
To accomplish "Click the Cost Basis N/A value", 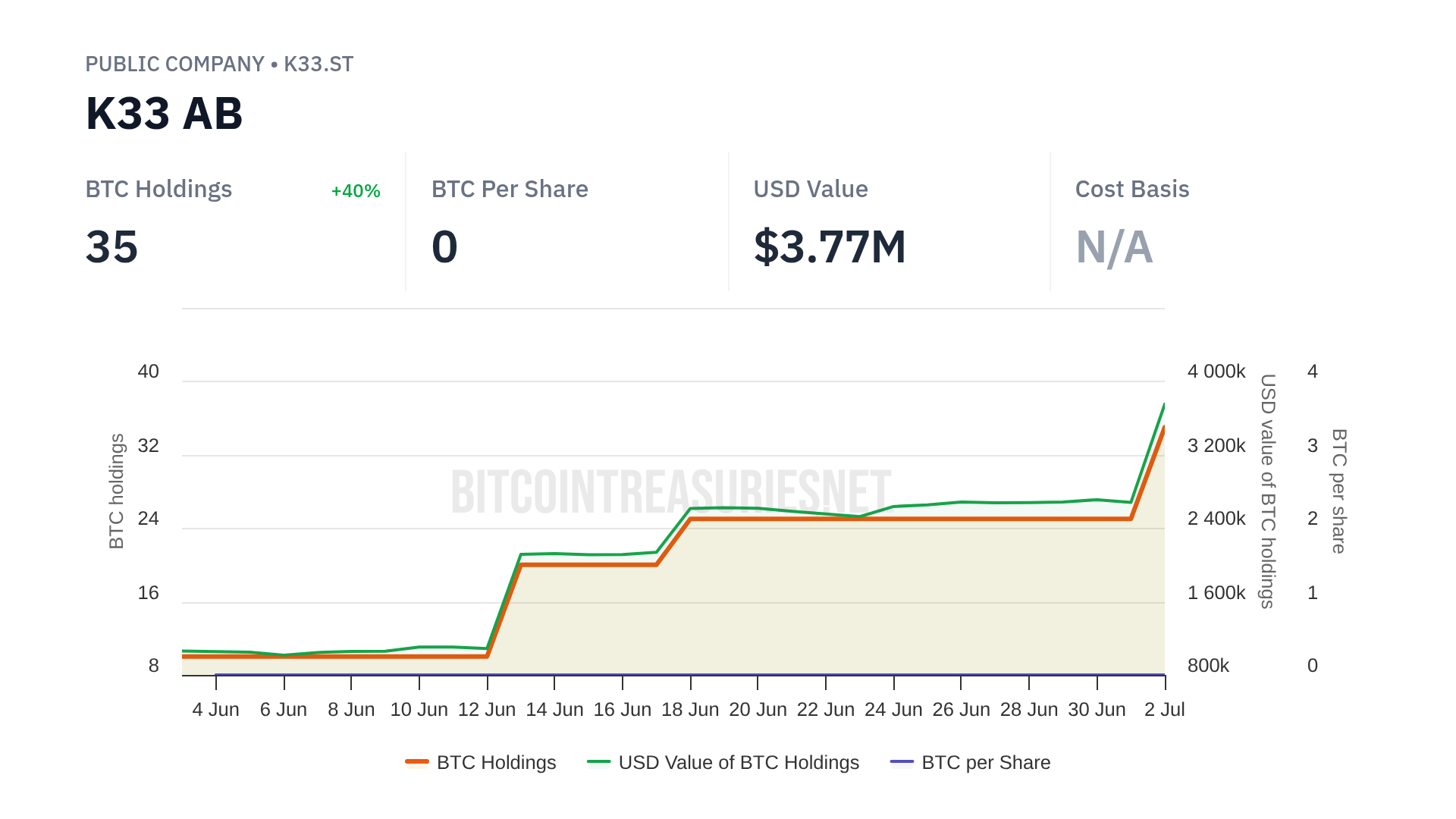I will 1114,247.
